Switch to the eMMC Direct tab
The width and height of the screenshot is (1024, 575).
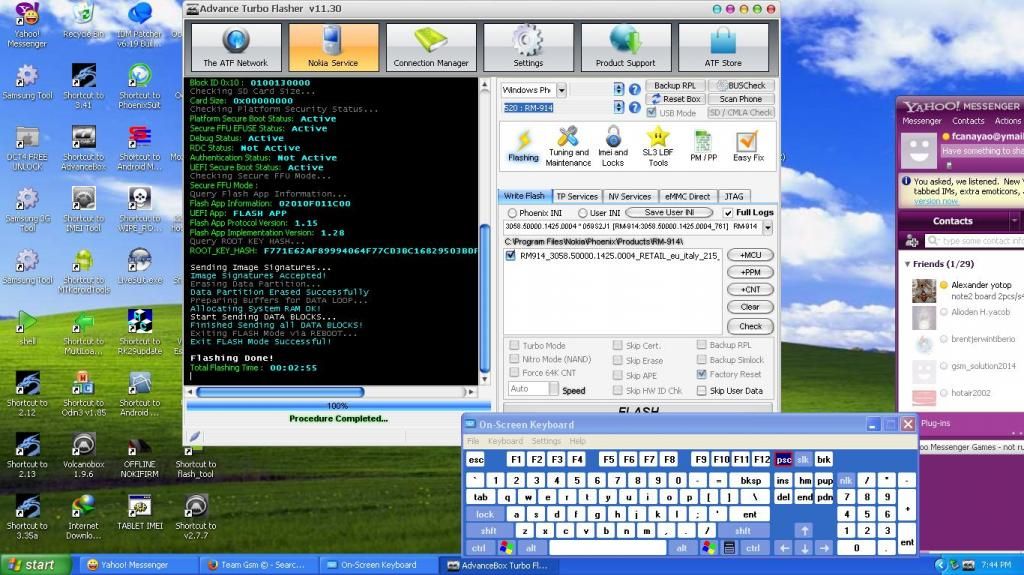688,196
